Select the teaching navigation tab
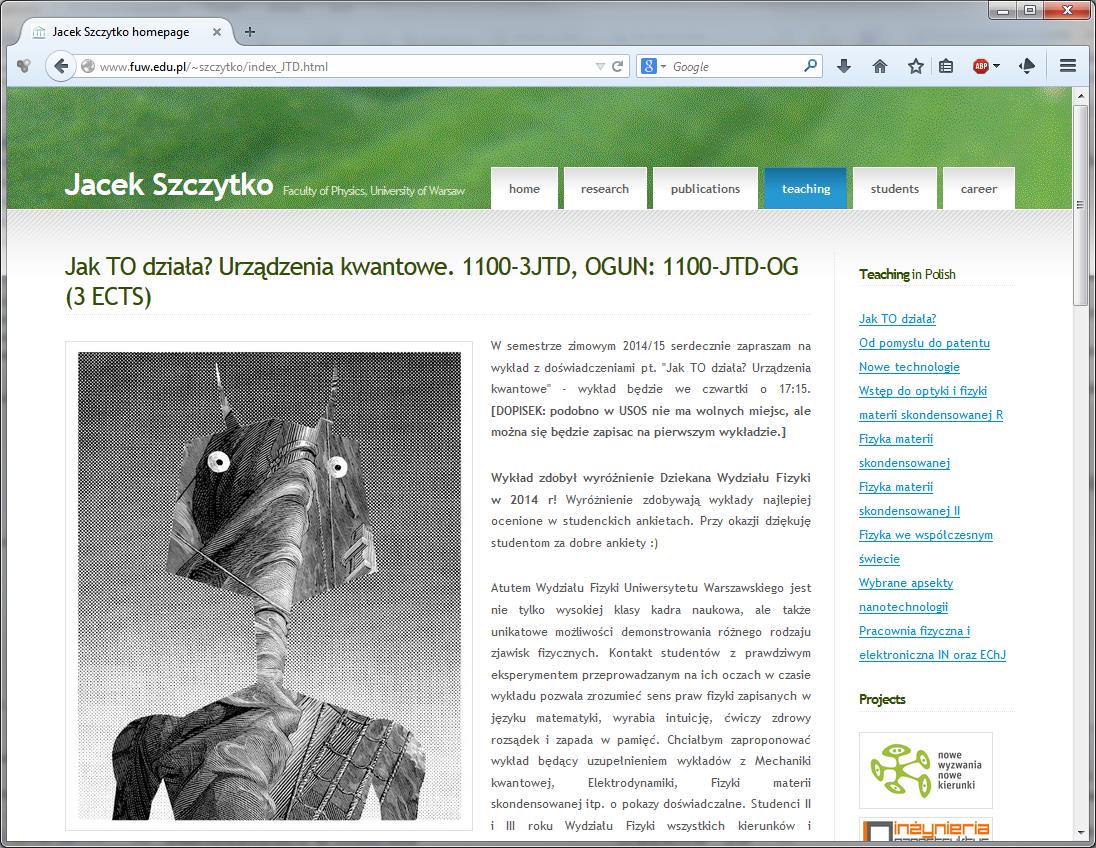 [805, 189]
